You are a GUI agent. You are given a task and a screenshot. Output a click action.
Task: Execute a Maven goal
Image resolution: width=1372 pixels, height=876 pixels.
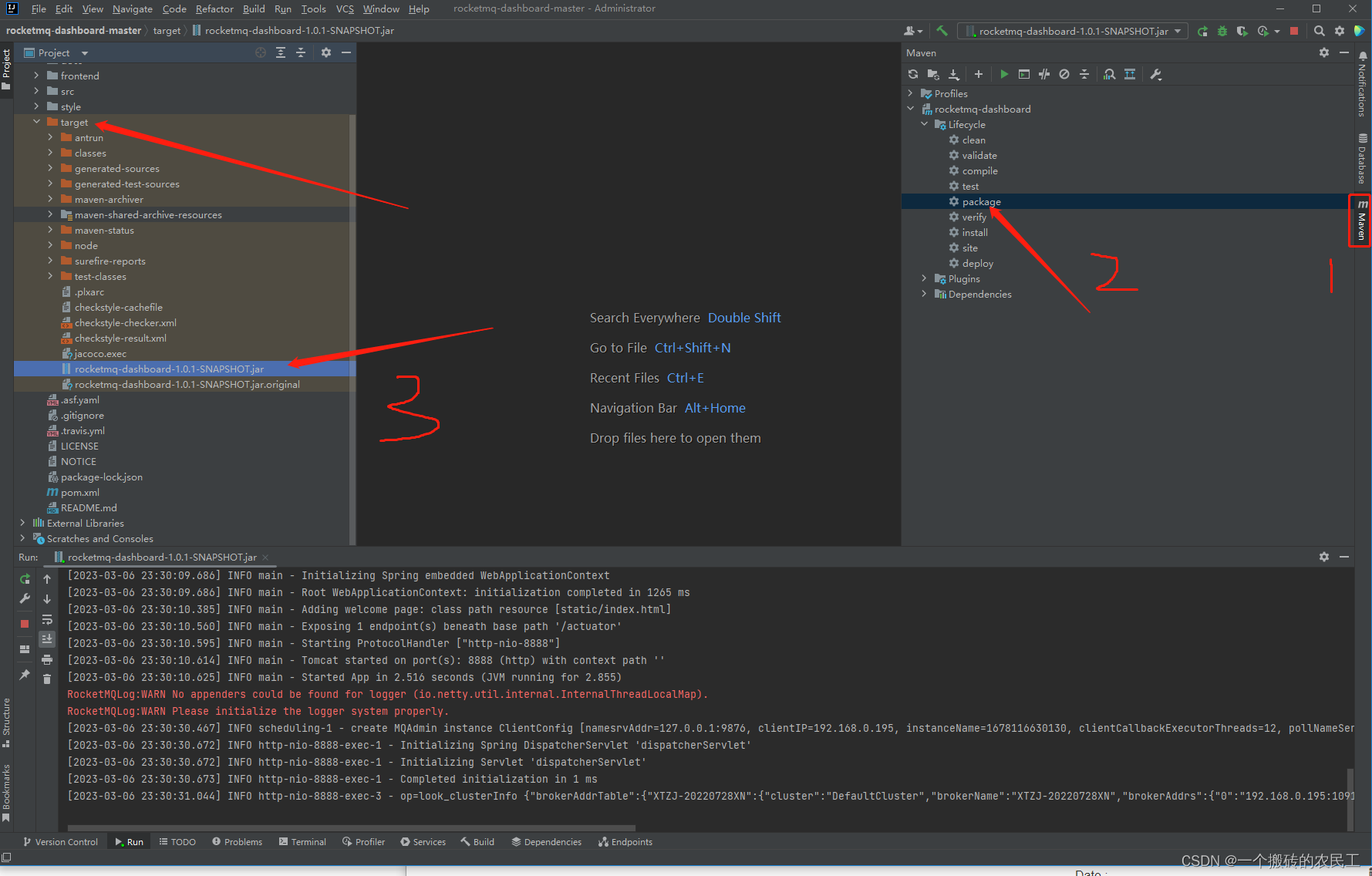(x=1024, y=74)
